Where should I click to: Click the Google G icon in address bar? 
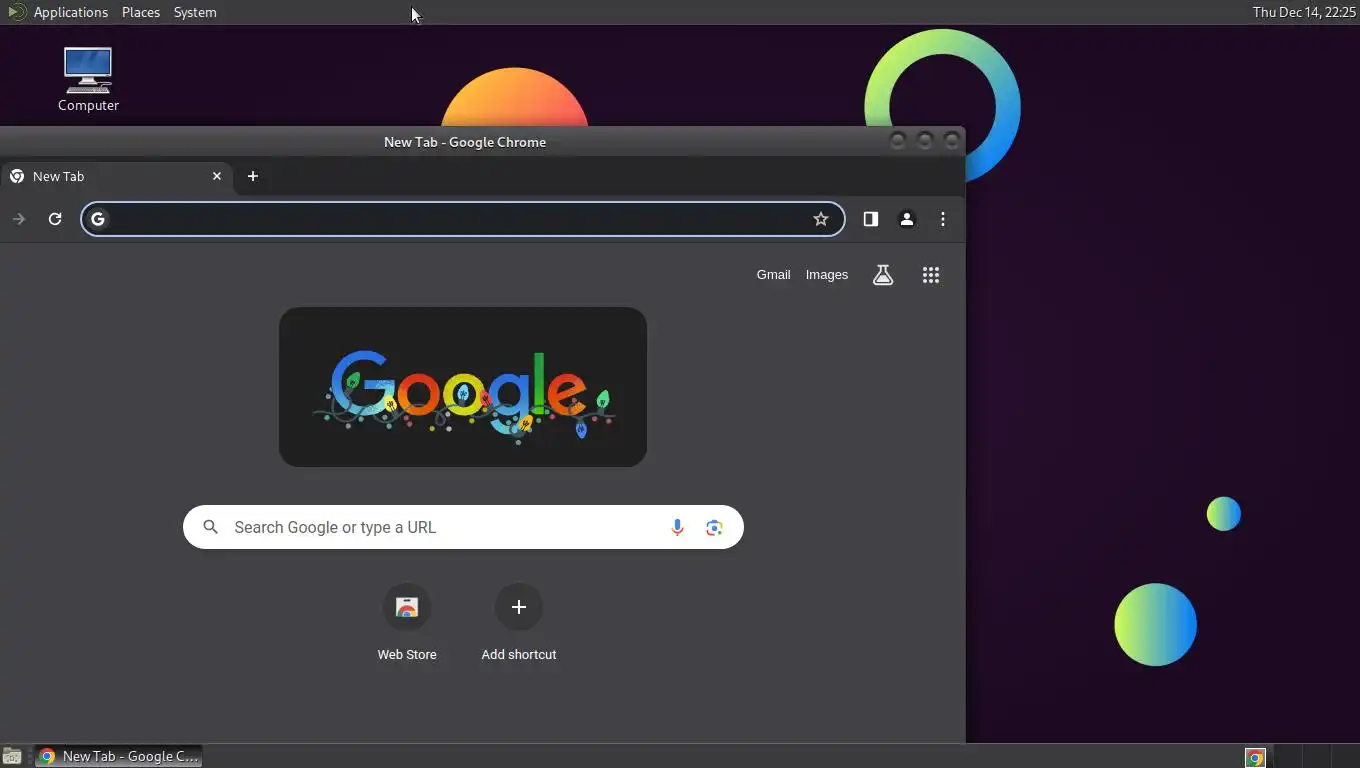[x=98, y=219]
